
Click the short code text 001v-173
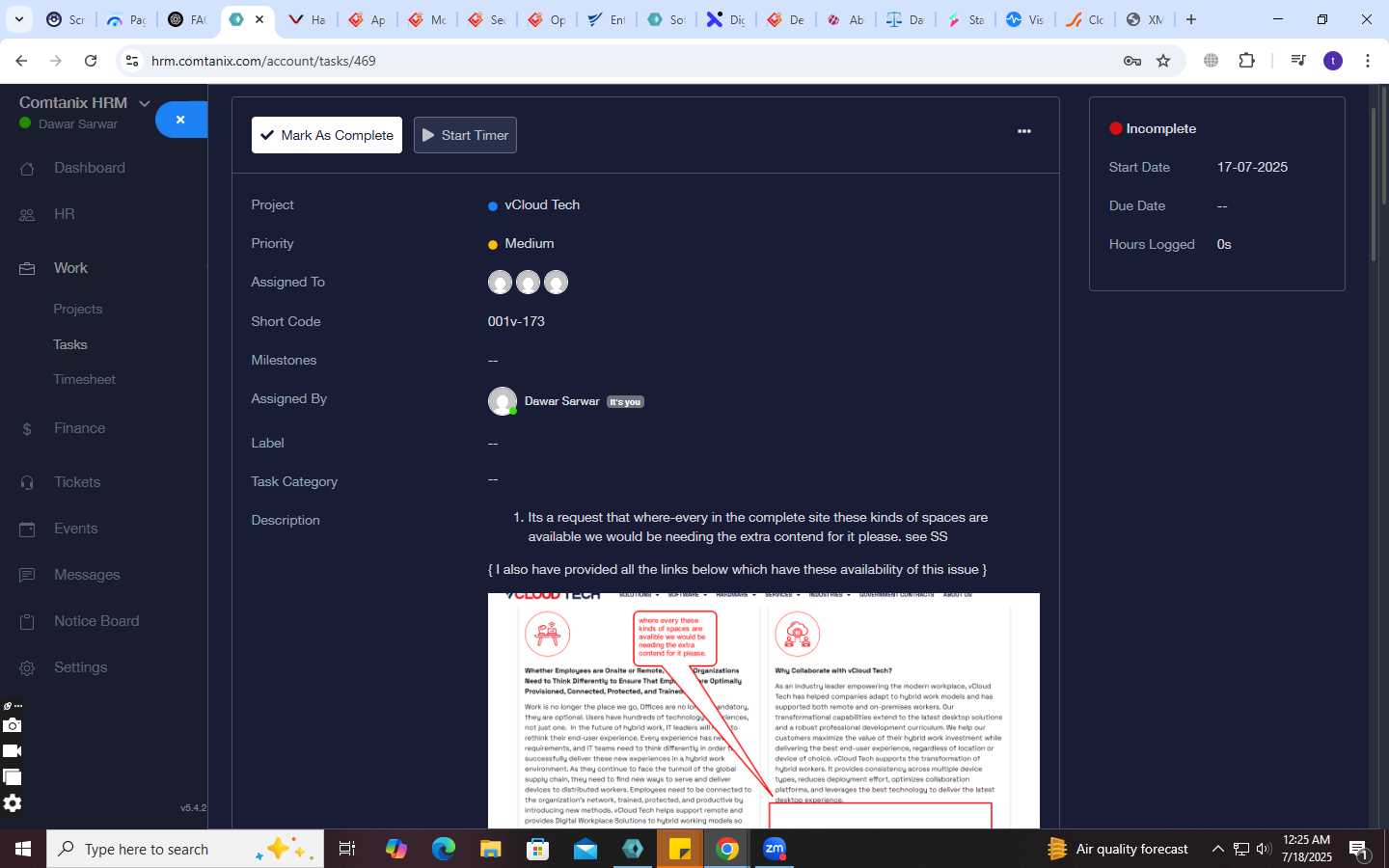click(x=516, y=322)
